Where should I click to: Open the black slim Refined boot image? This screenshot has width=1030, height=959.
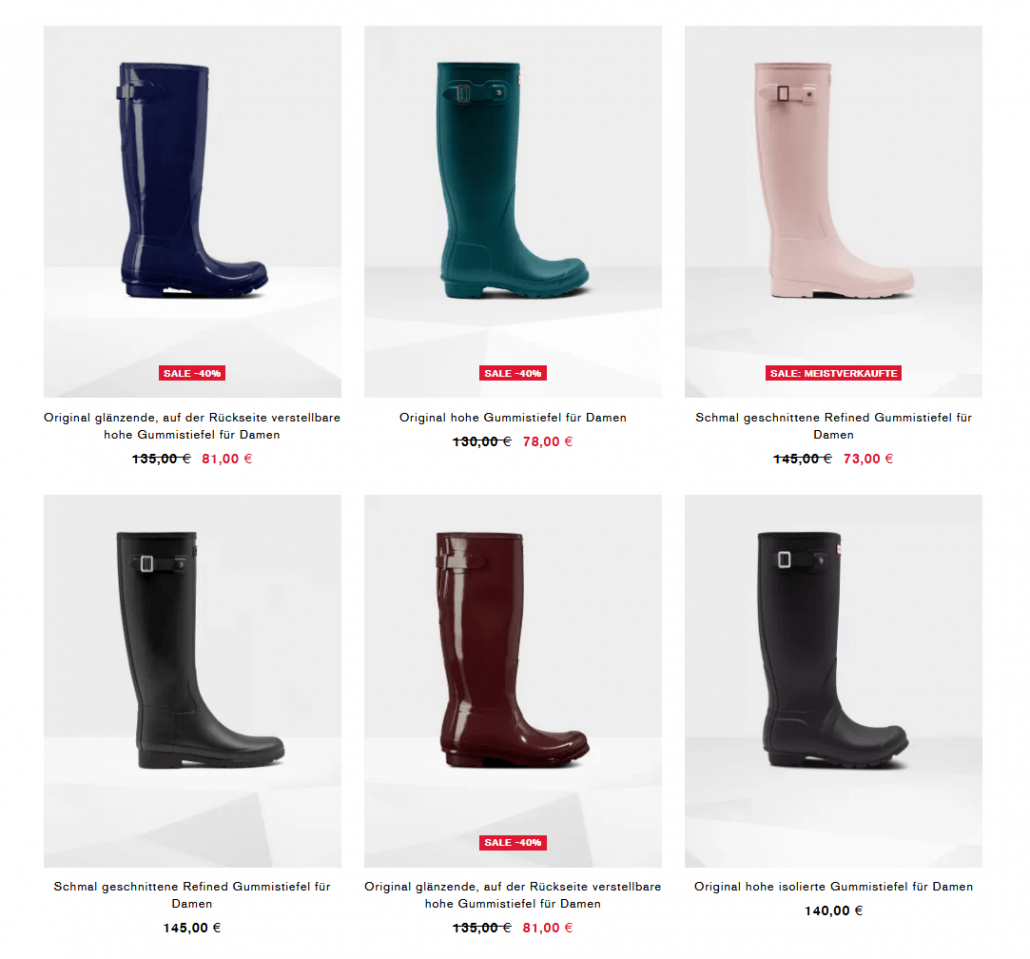coord(192,681)
